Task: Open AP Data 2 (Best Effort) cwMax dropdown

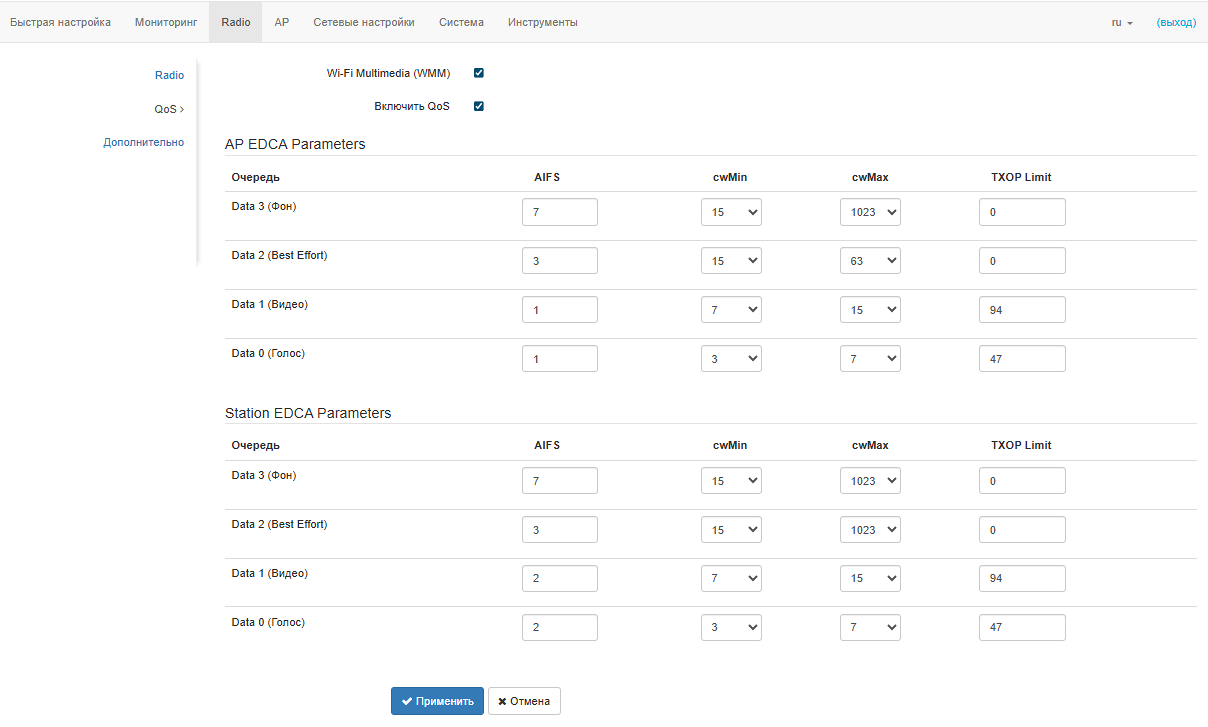Action: click(x=870, y=261)
